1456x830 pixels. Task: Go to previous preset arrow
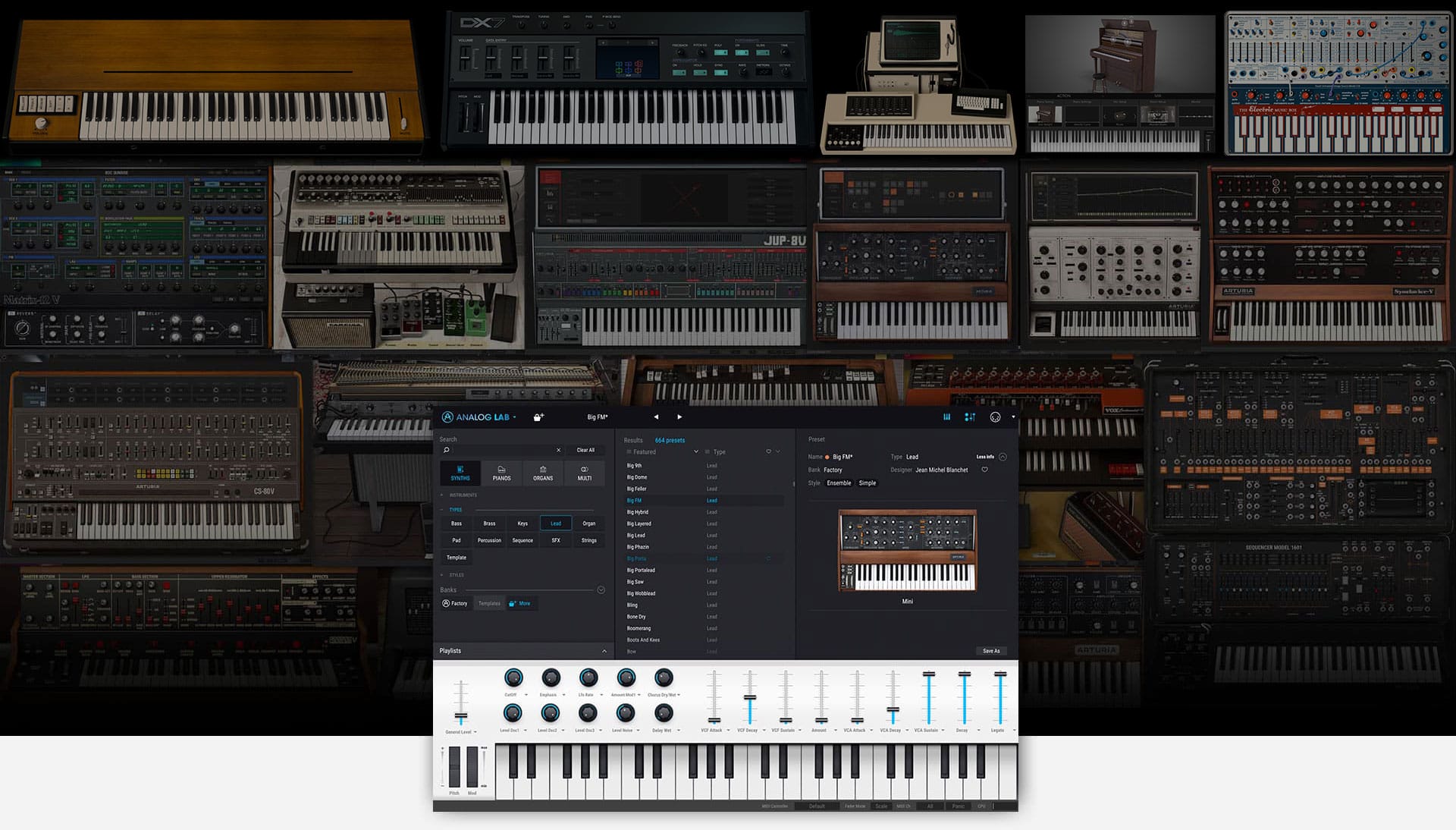[656, 417]
